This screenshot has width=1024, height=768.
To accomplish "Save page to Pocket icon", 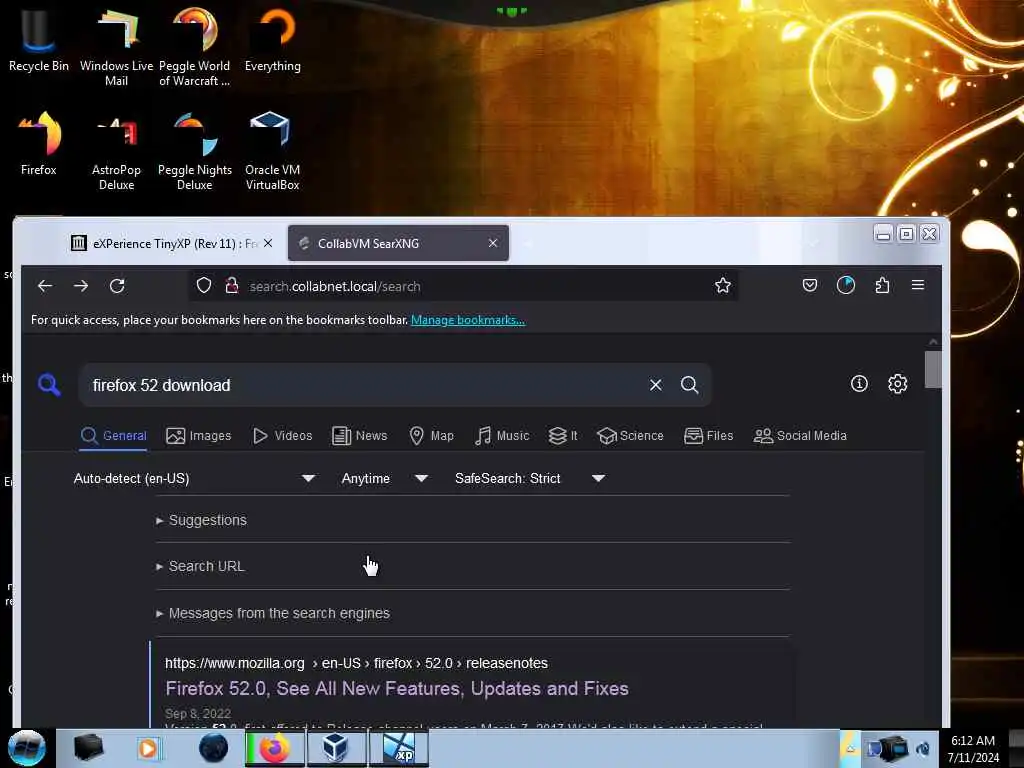I will 810,285.
